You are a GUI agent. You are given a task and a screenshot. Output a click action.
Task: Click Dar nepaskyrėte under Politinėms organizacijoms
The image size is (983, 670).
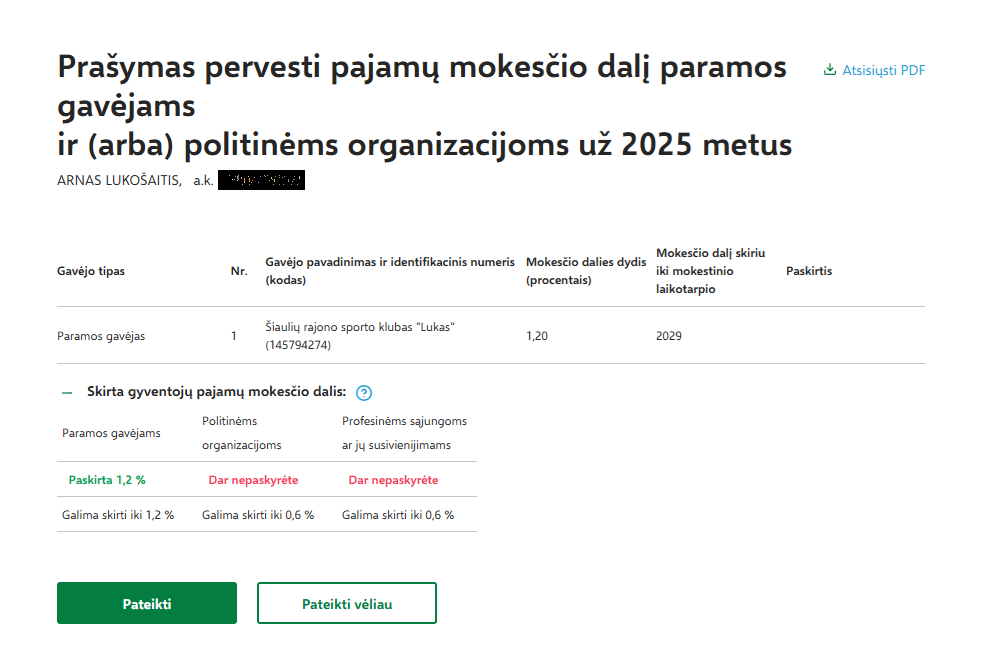[253, 480]
